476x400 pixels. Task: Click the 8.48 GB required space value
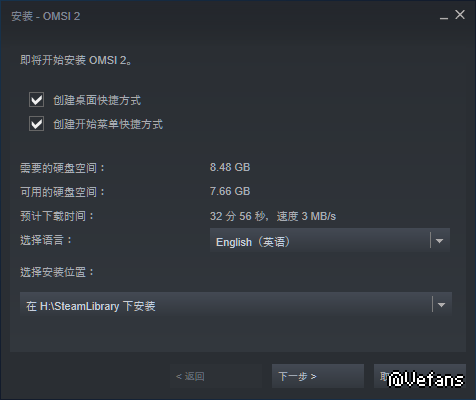click(x=230, y=167)
